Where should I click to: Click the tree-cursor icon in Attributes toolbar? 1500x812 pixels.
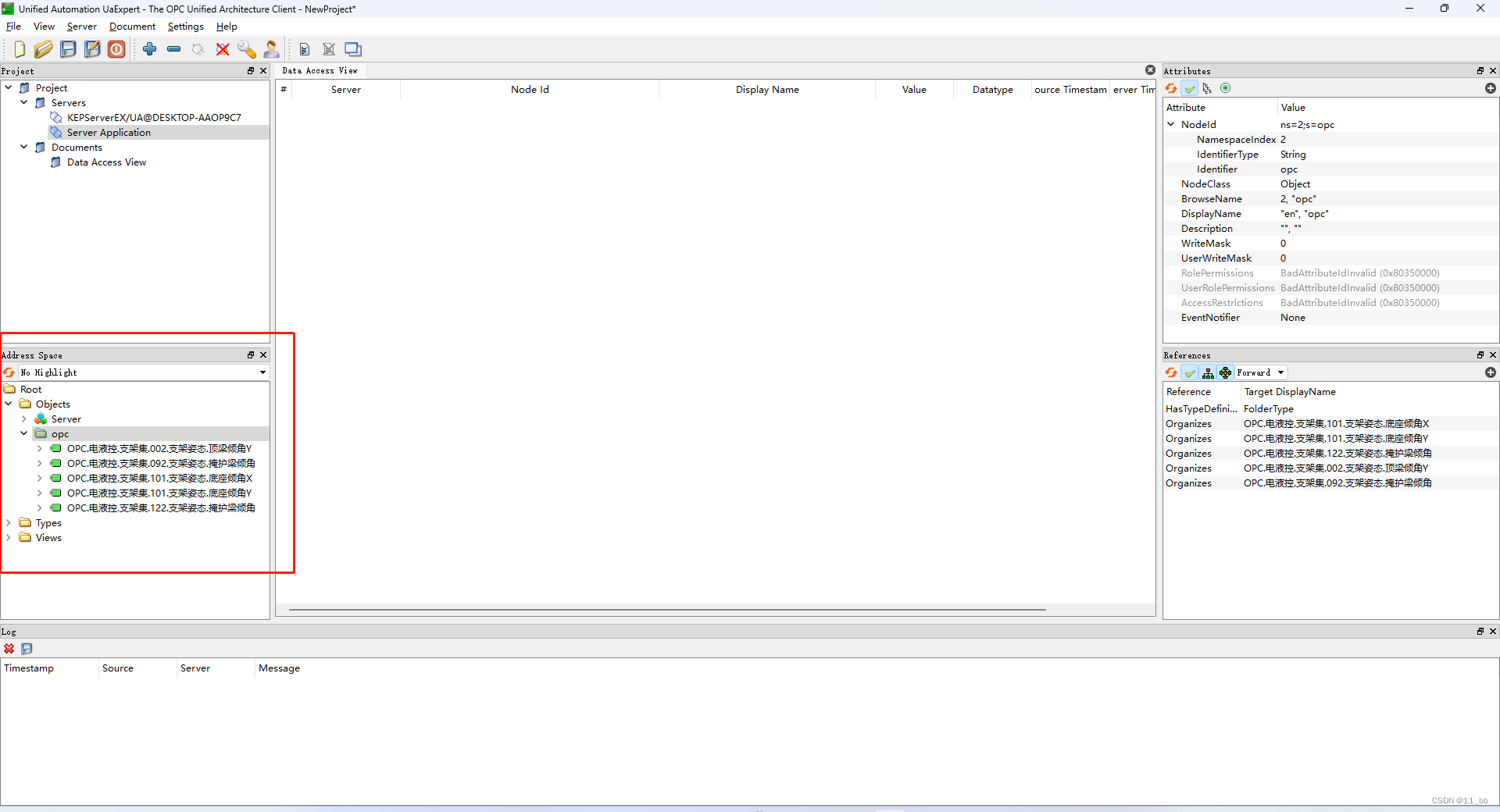tap(1207, 88)
